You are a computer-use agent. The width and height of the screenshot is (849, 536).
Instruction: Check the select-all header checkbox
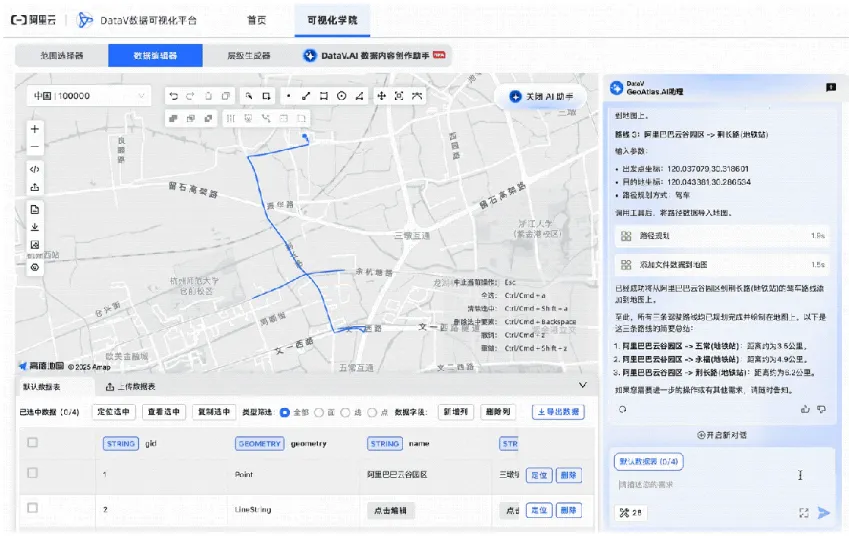32,442
